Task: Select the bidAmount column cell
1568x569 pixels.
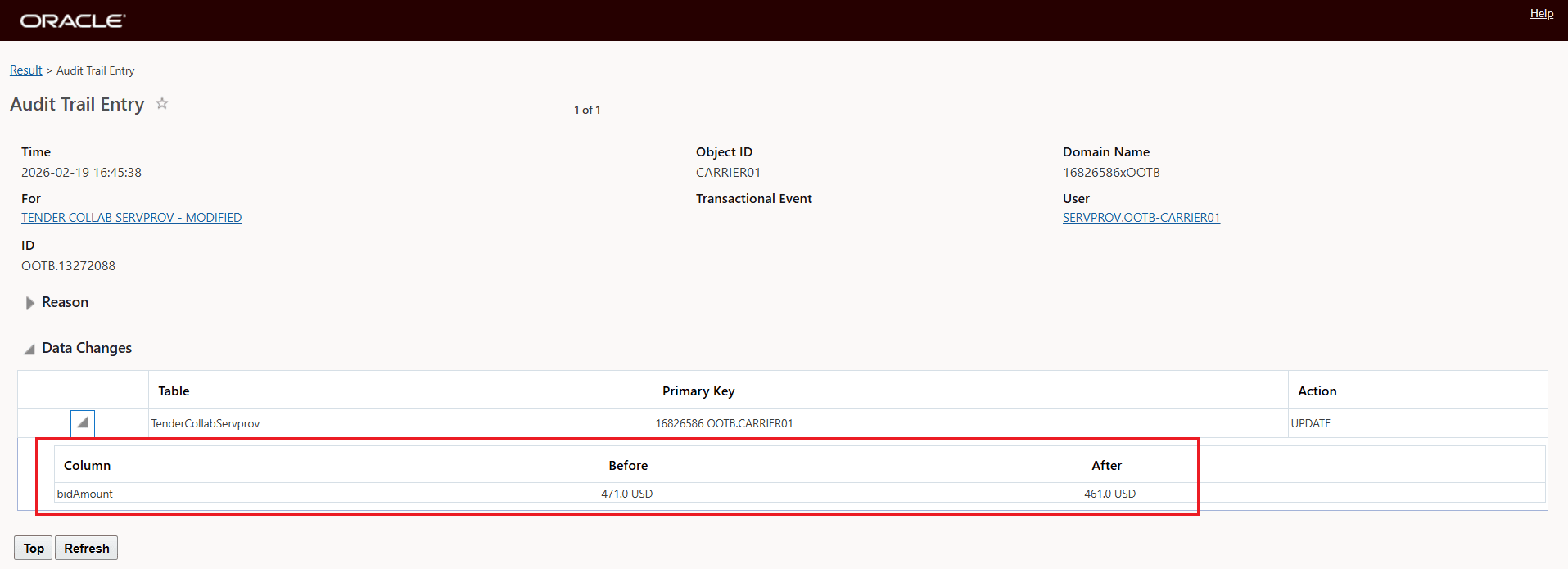Action: tap(85, 494)
